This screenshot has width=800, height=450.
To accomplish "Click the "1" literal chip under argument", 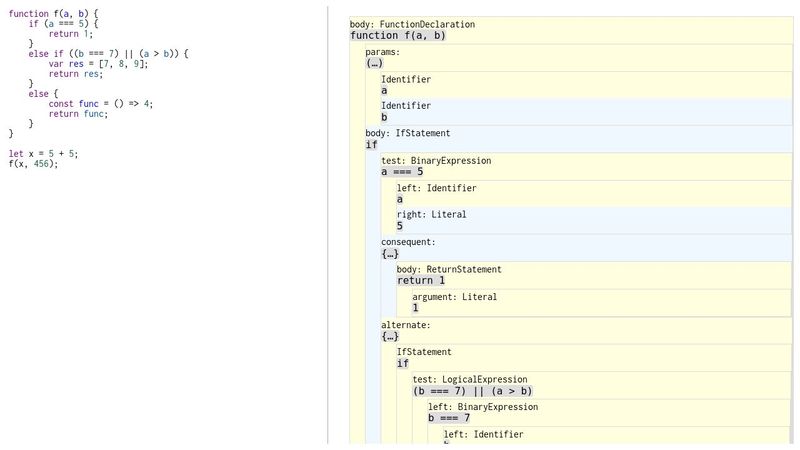I will [x=416, y=308].
